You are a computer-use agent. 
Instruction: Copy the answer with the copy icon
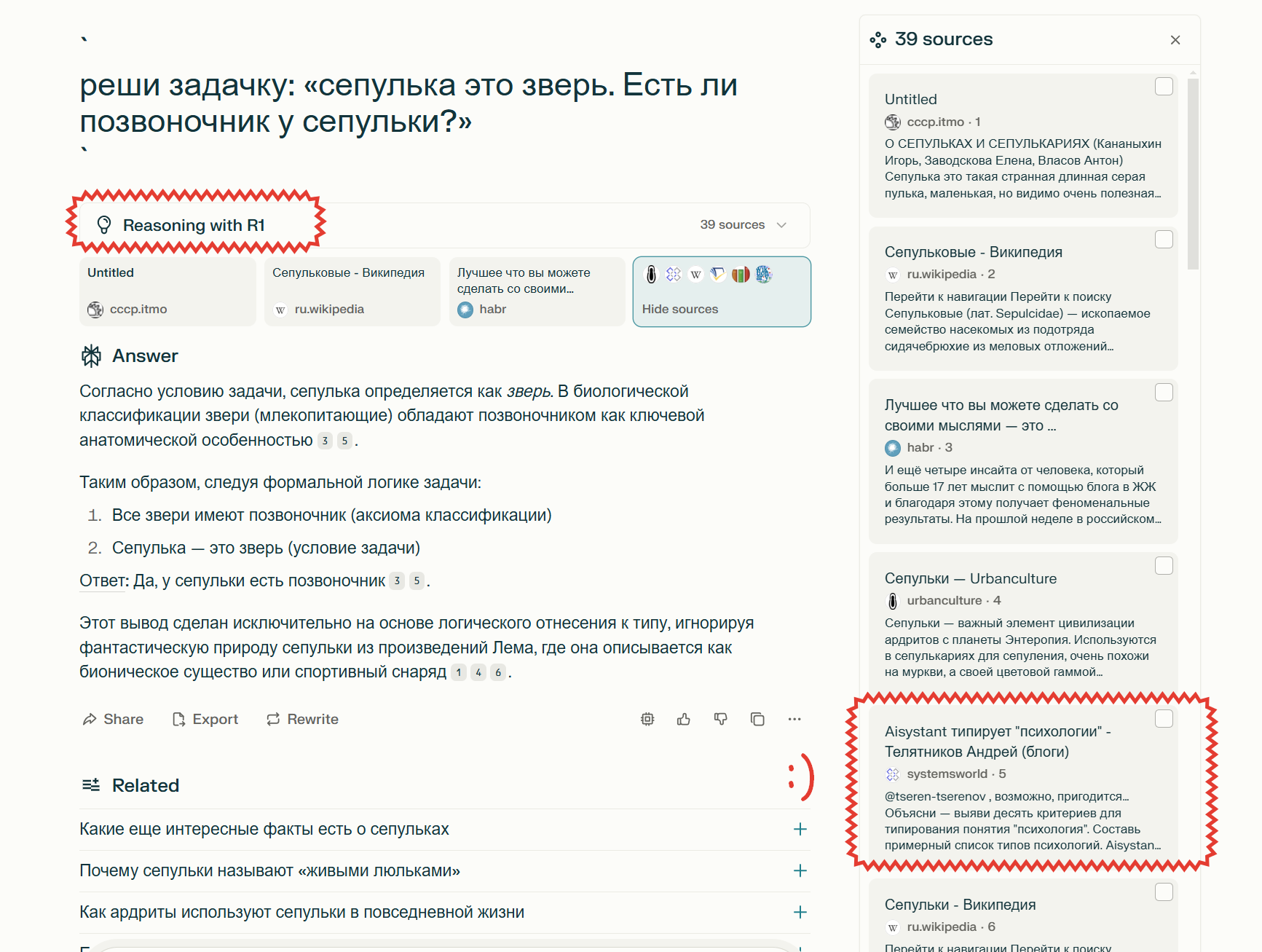(757, 720)
